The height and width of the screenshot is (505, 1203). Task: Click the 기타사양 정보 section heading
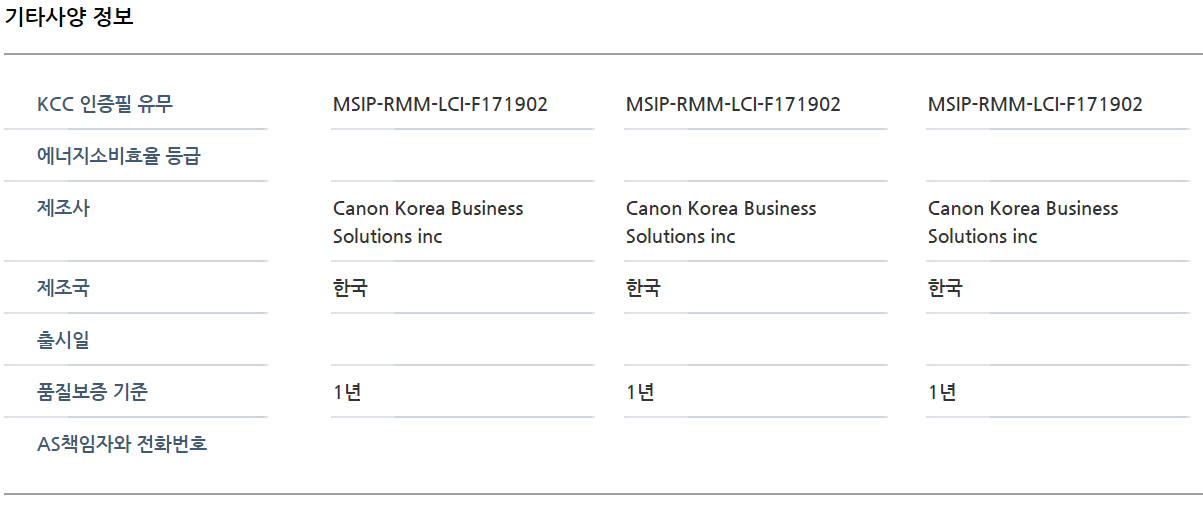(x=69, y=17)
